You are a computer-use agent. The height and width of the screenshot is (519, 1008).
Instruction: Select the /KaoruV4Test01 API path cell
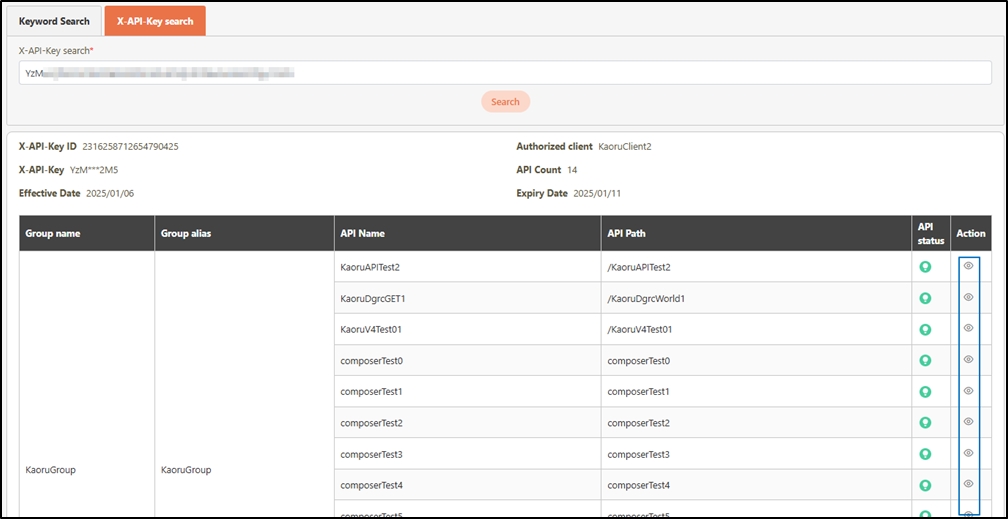[639, 329]
